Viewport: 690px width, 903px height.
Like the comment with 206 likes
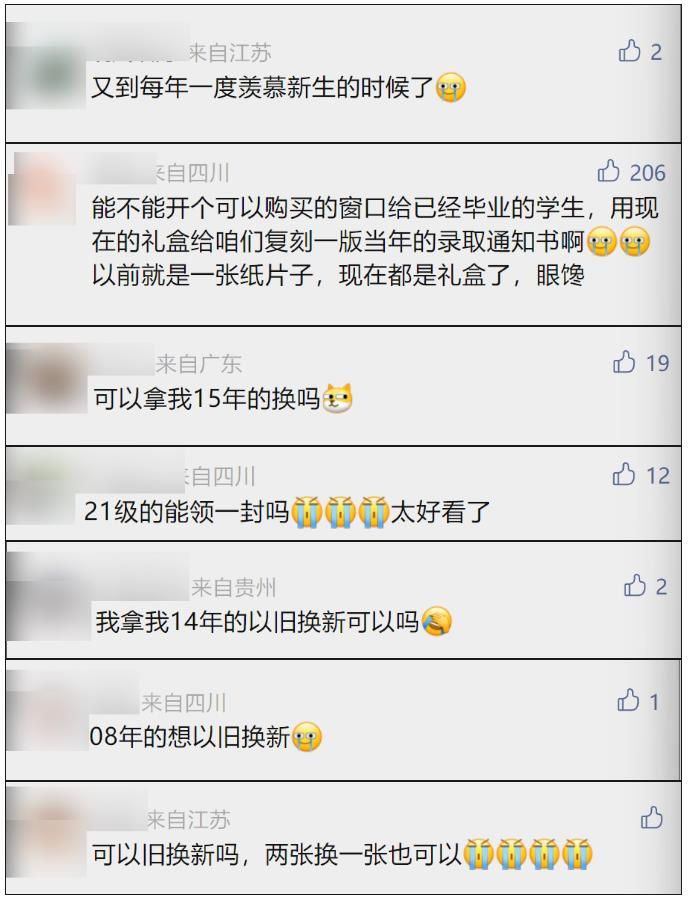608,171
